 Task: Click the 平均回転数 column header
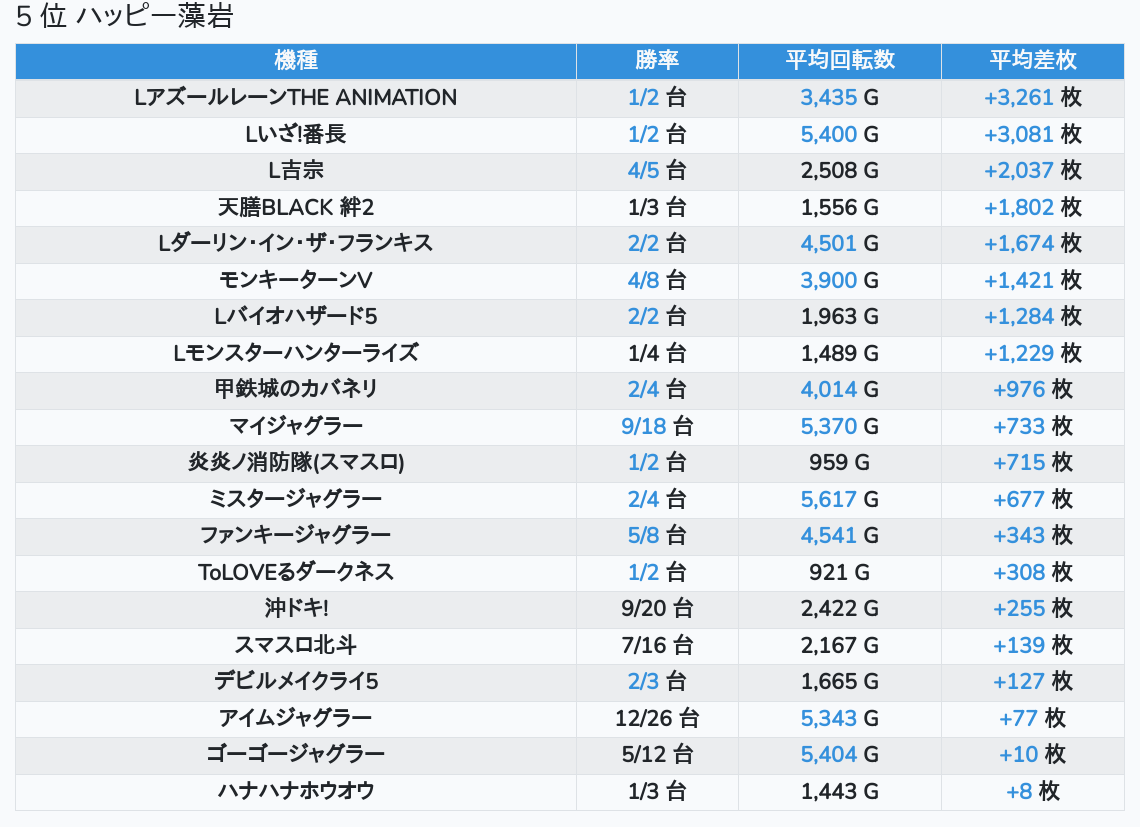[x=840, y=60]
